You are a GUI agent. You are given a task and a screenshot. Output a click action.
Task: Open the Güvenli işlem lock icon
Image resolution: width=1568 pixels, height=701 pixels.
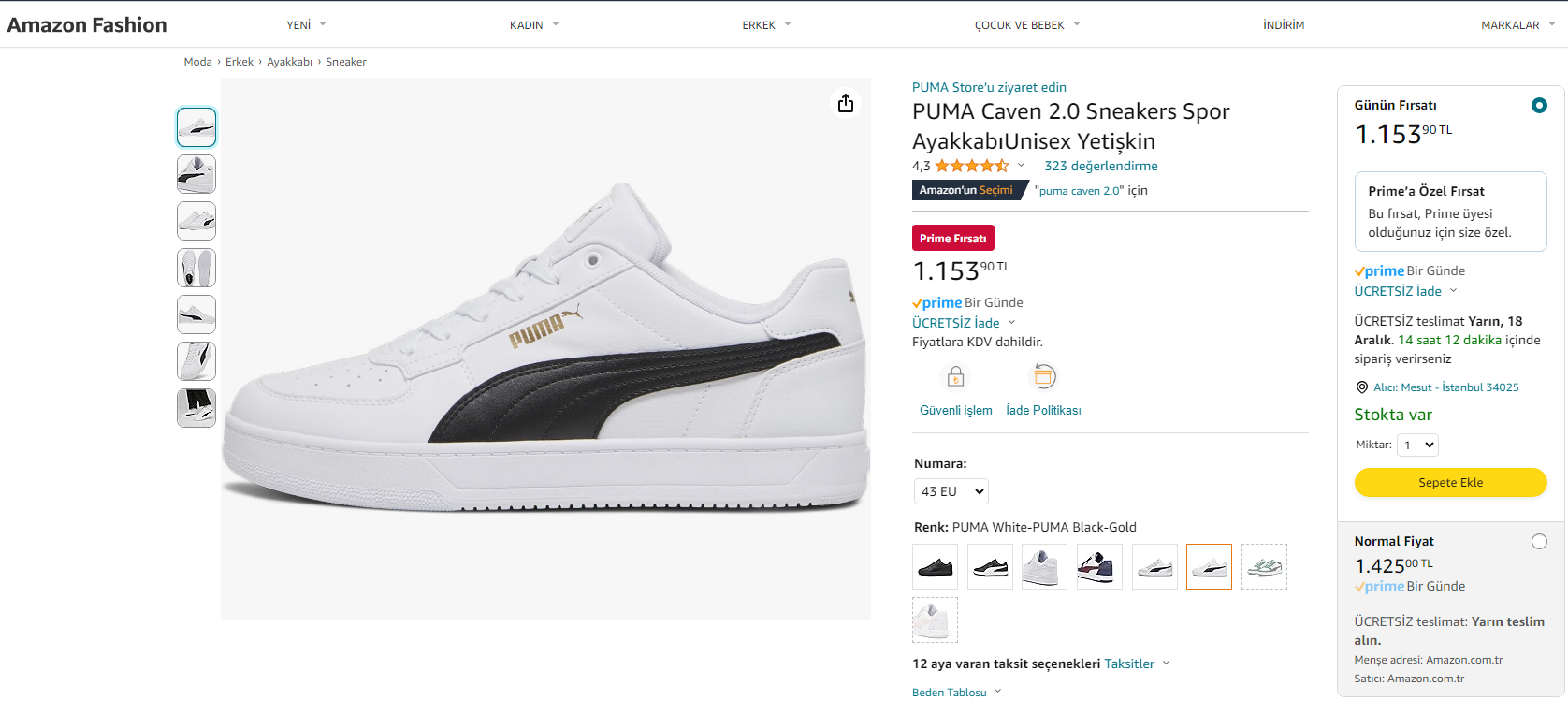(955, 376)
